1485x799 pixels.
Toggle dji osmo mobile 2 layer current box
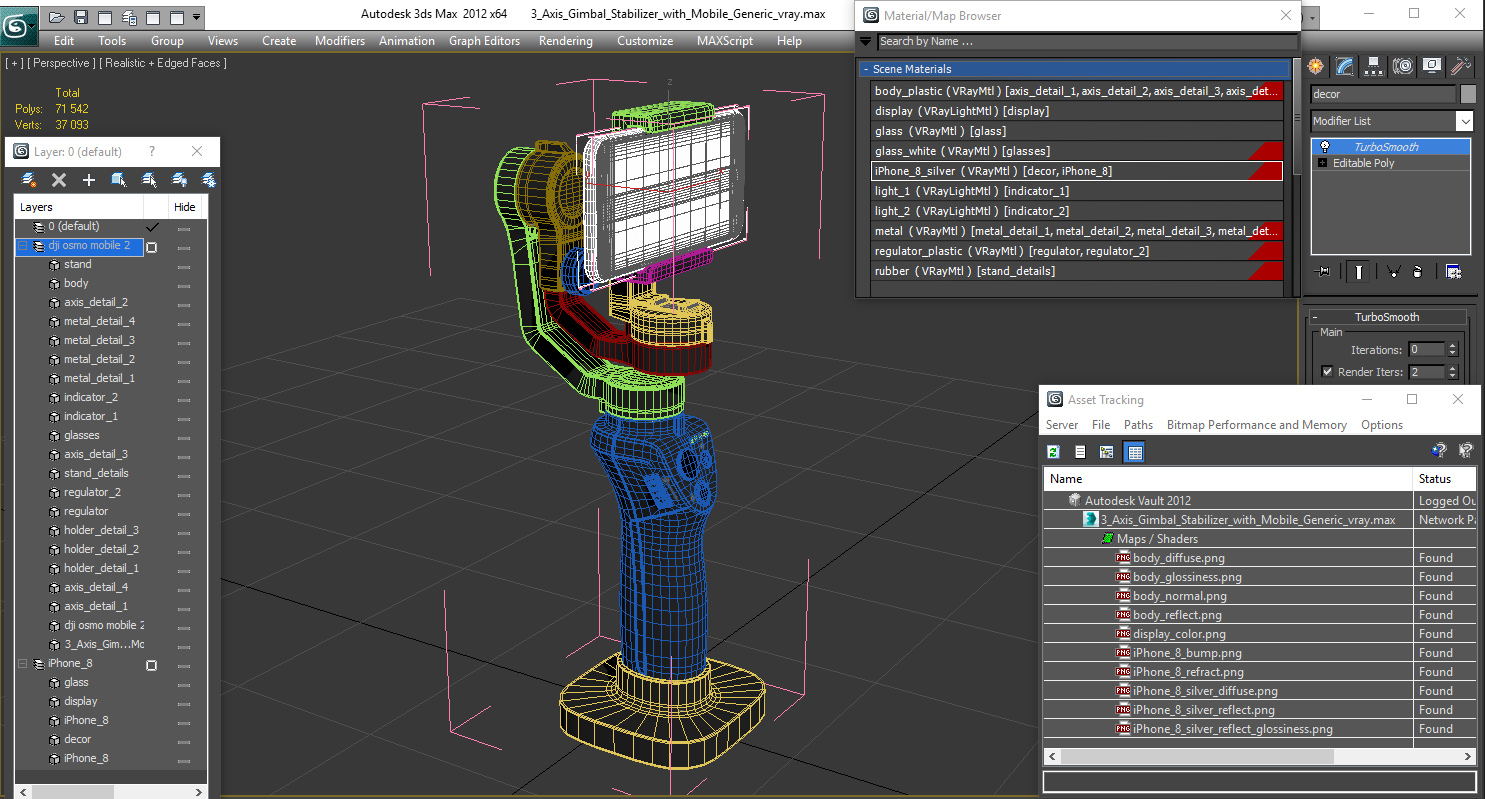(151, 246)
